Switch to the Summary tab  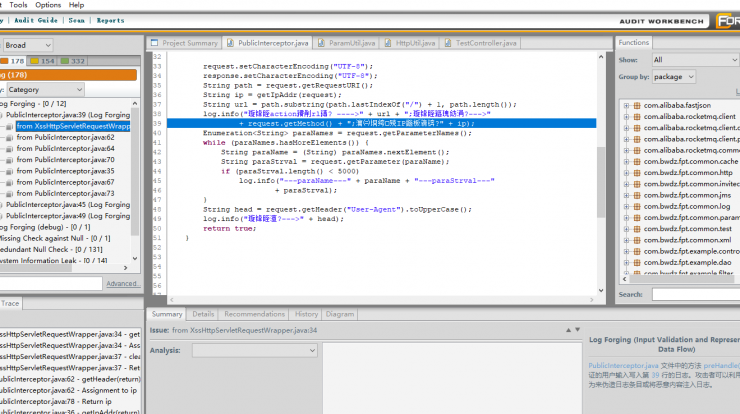click(167, 314)
